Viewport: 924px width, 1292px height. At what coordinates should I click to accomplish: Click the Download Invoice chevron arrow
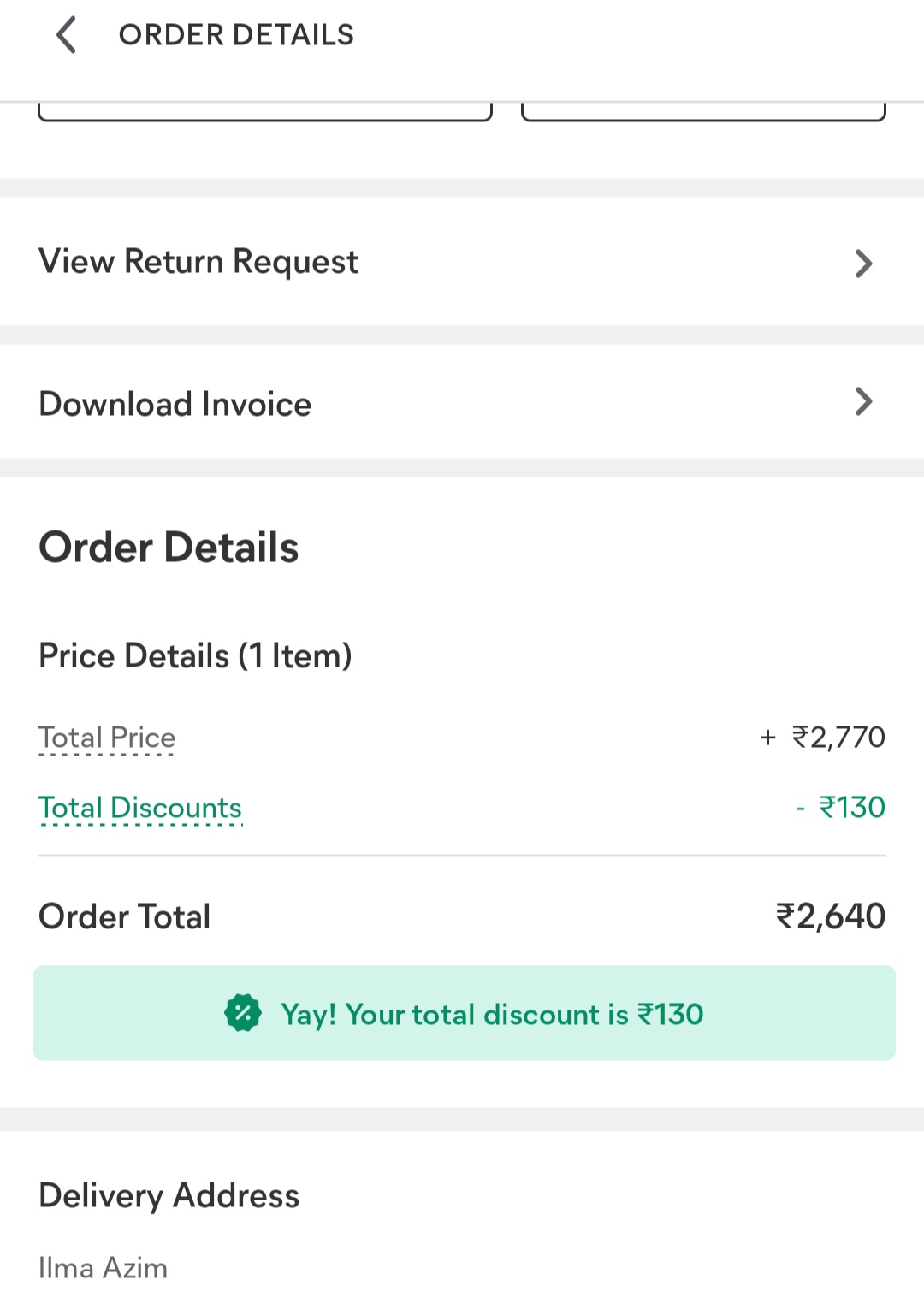coord(863,401)
